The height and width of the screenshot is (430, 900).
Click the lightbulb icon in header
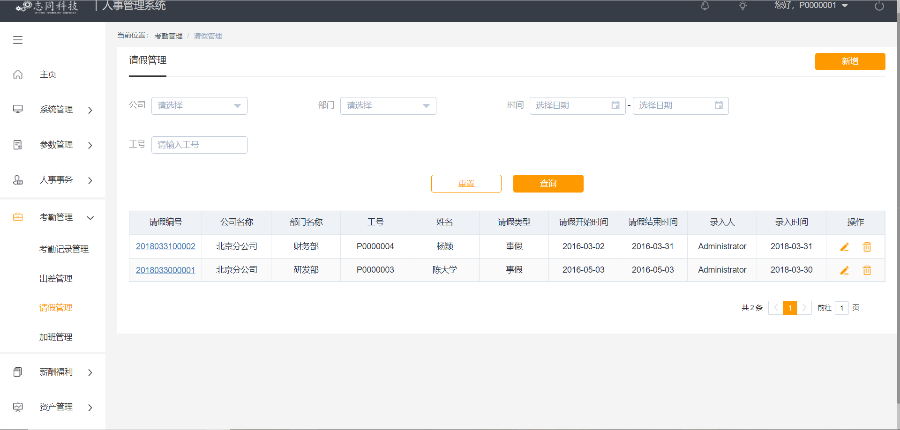tap(743, 6)
